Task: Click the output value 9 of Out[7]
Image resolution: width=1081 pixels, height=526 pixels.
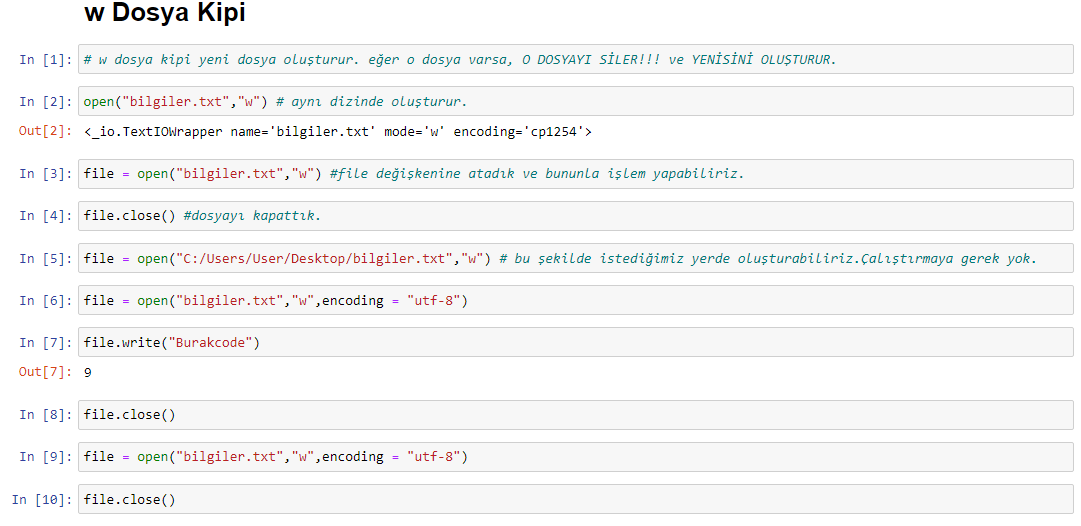Action: point(88,372)
